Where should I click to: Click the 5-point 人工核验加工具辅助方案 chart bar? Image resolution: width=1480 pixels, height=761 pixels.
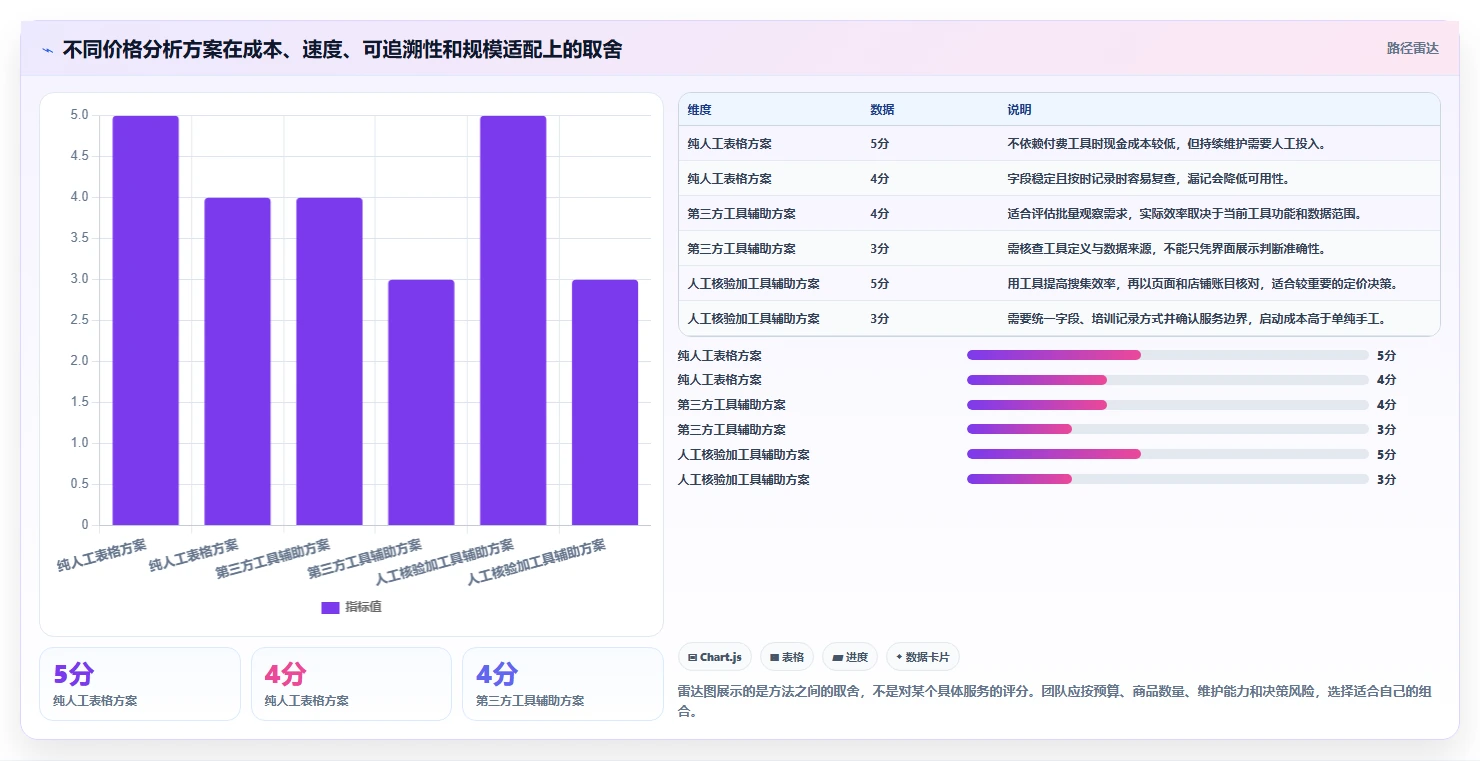coord(513,320)
